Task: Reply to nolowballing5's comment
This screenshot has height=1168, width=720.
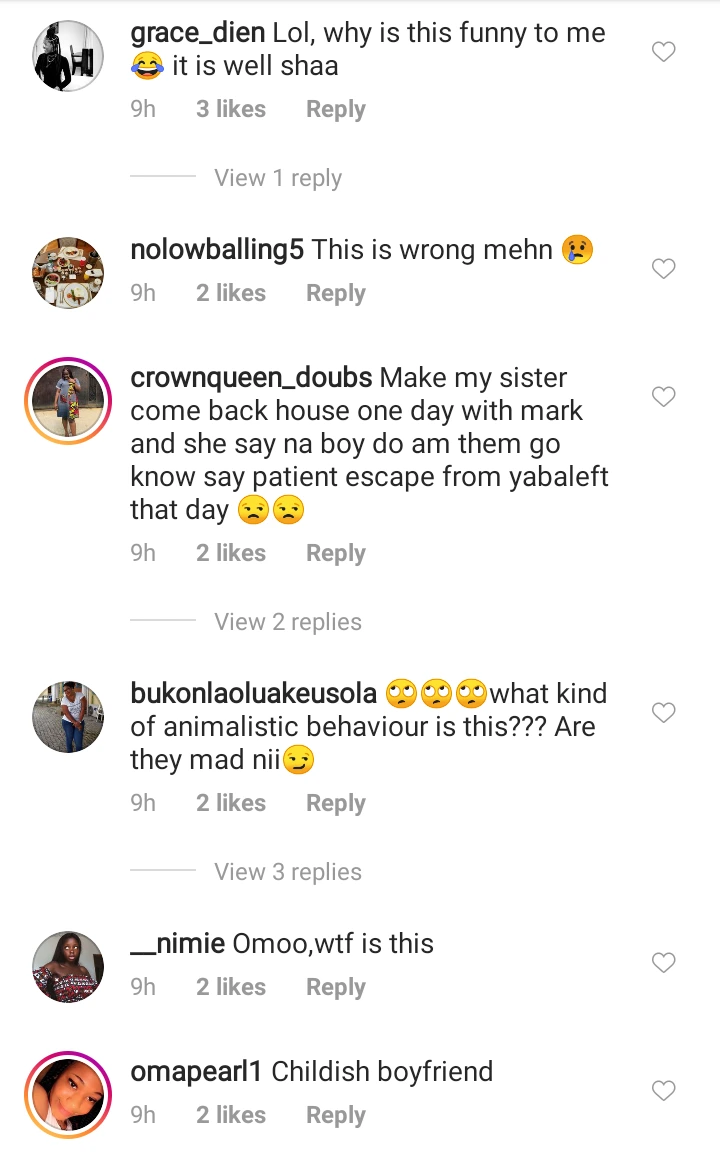Action: tap(335, 293)
